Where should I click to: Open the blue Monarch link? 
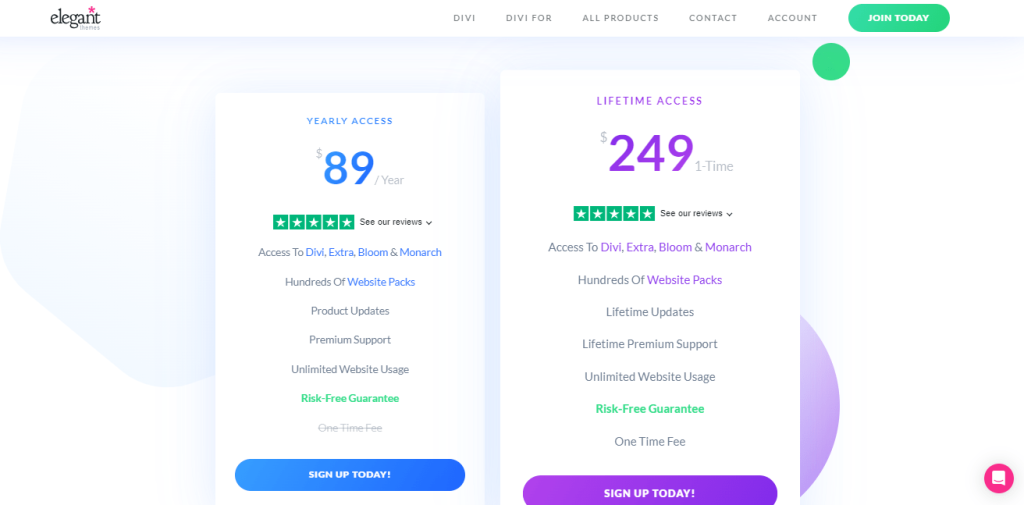tap(421, 252)
